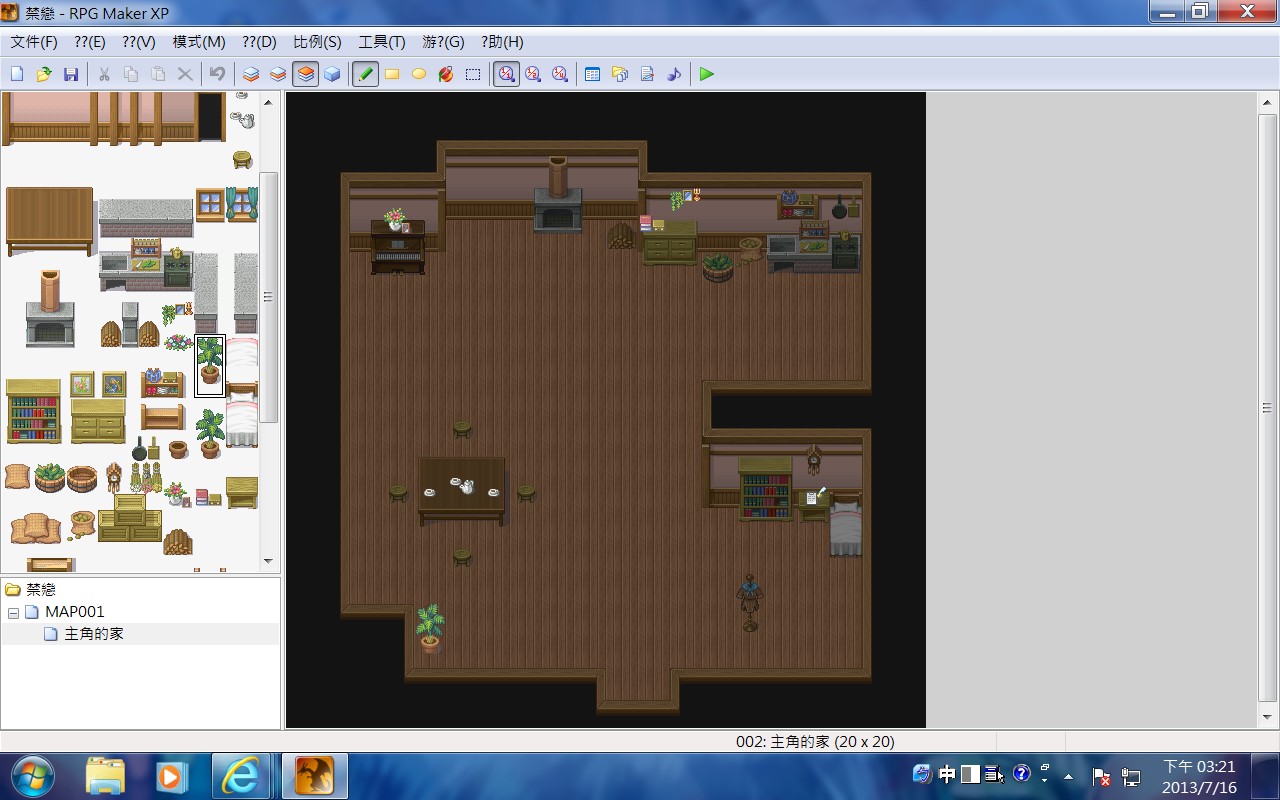Viewport: 1280px width, 800px height.
Task: Select the 禁戀 project root folder
Action: tap(41, 590)
